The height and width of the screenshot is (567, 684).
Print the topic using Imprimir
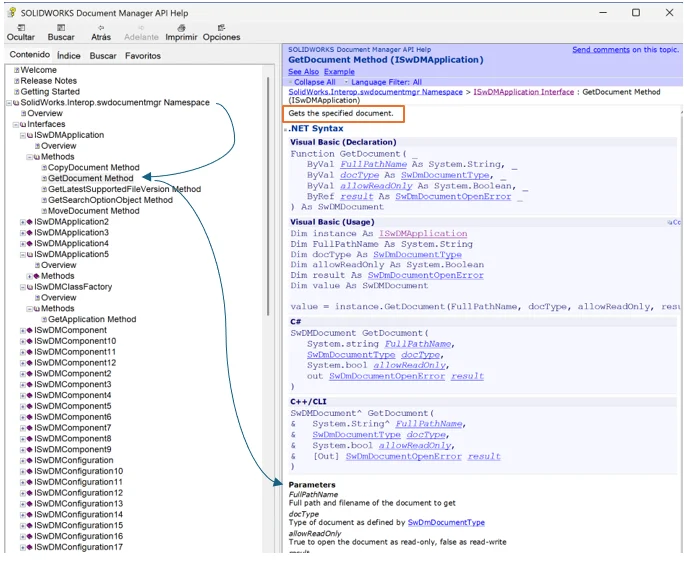(x=181, y=28)
